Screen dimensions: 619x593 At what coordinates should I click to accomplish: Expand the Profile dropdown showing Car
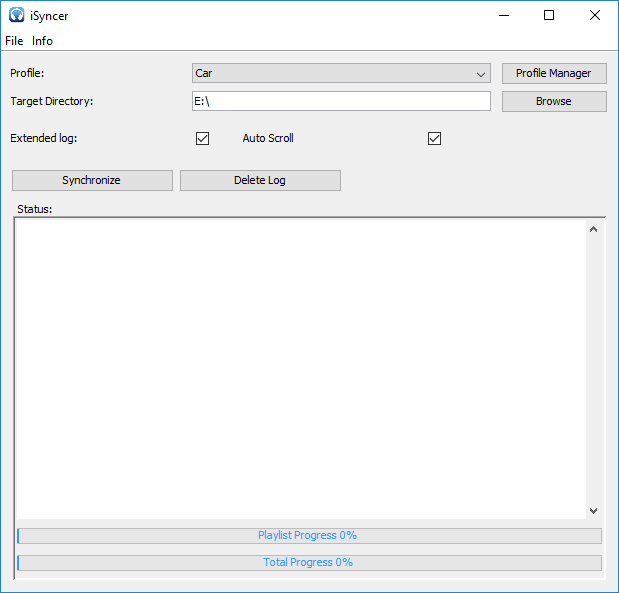341,73
